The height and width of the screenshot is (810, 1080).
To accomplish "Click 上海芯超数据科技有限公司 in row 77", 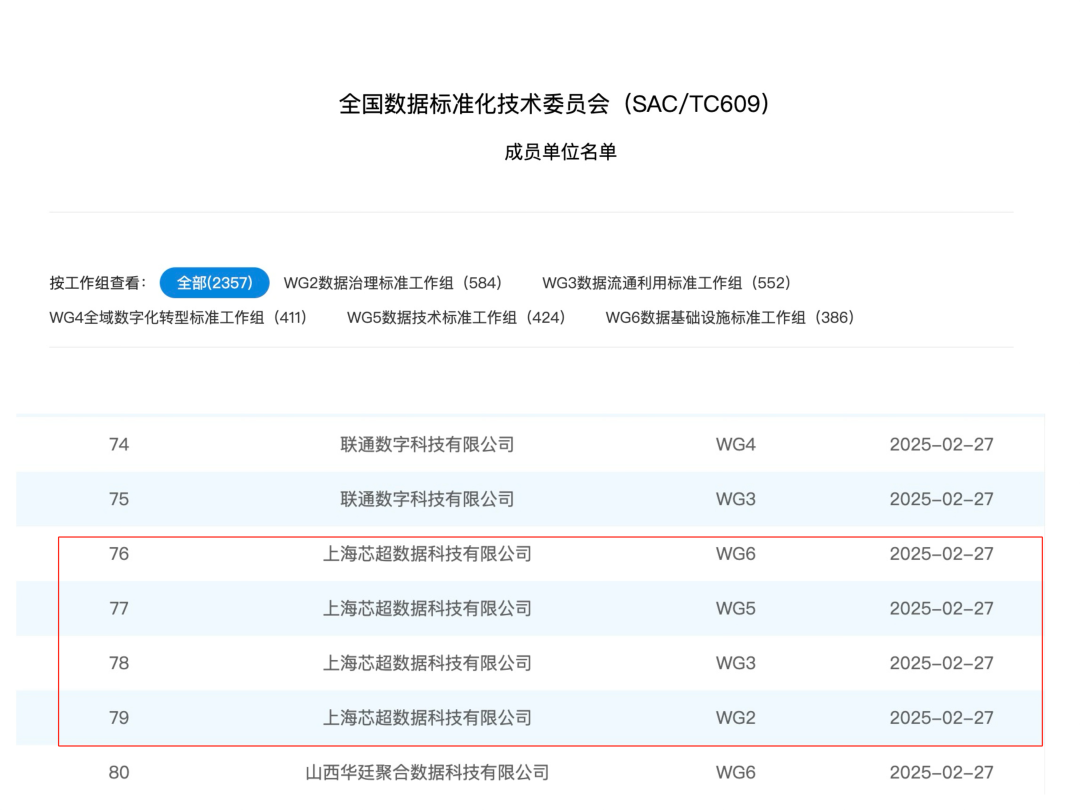I will [427, 608].
